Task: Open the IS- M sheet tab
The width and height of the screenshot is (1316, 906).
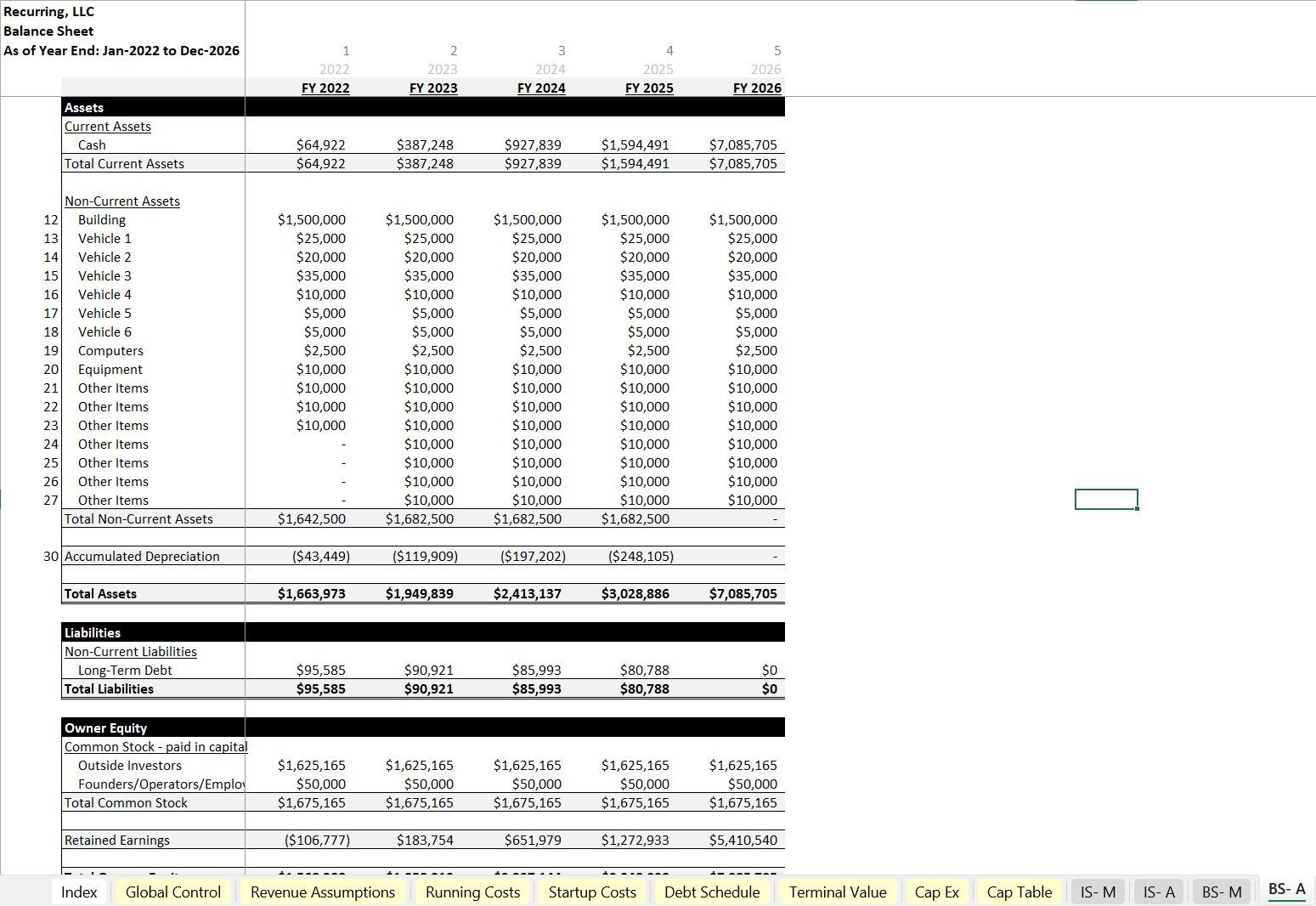Action: [1098, 892]
